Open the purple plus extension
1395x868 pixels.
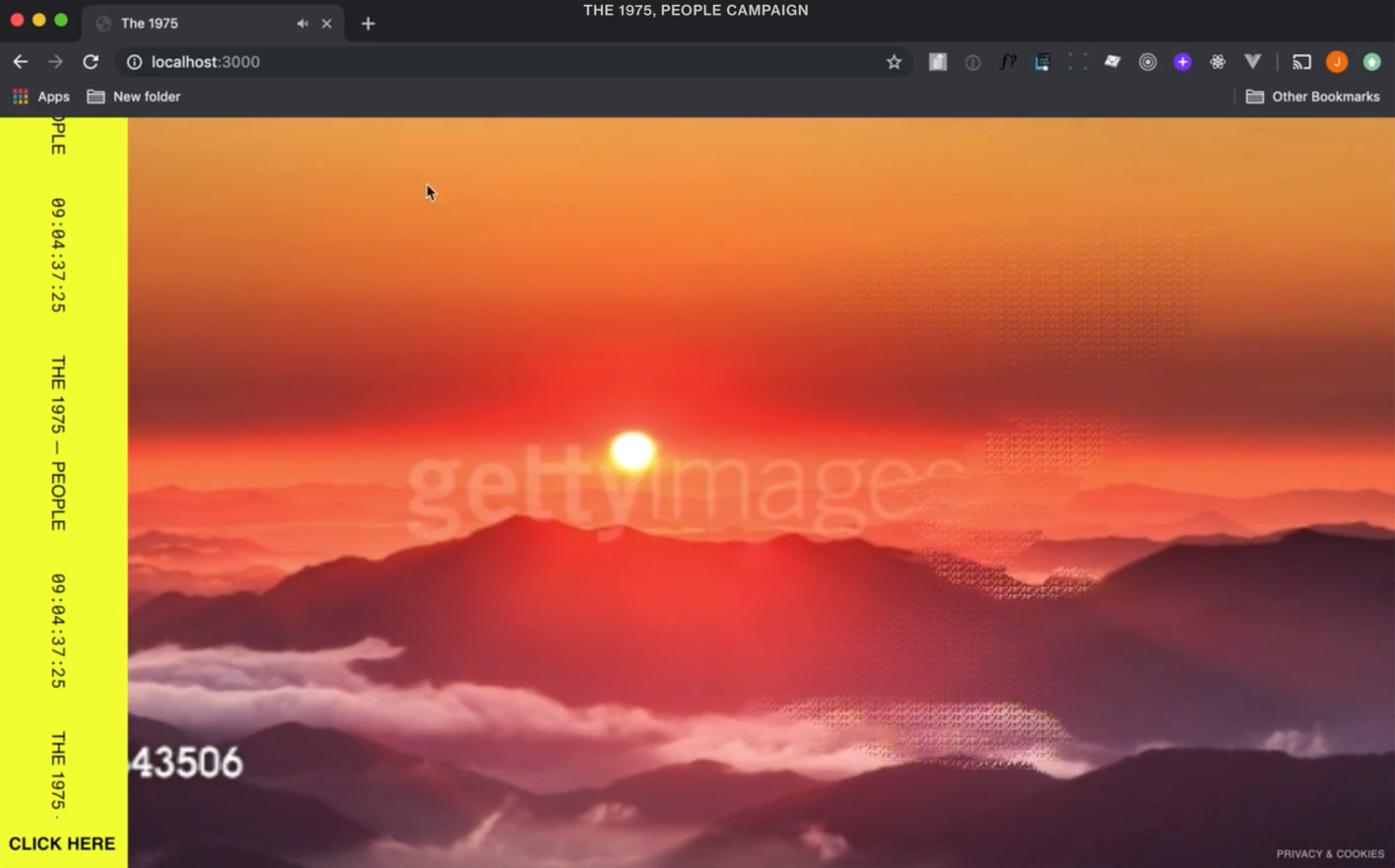[1182, 62]
